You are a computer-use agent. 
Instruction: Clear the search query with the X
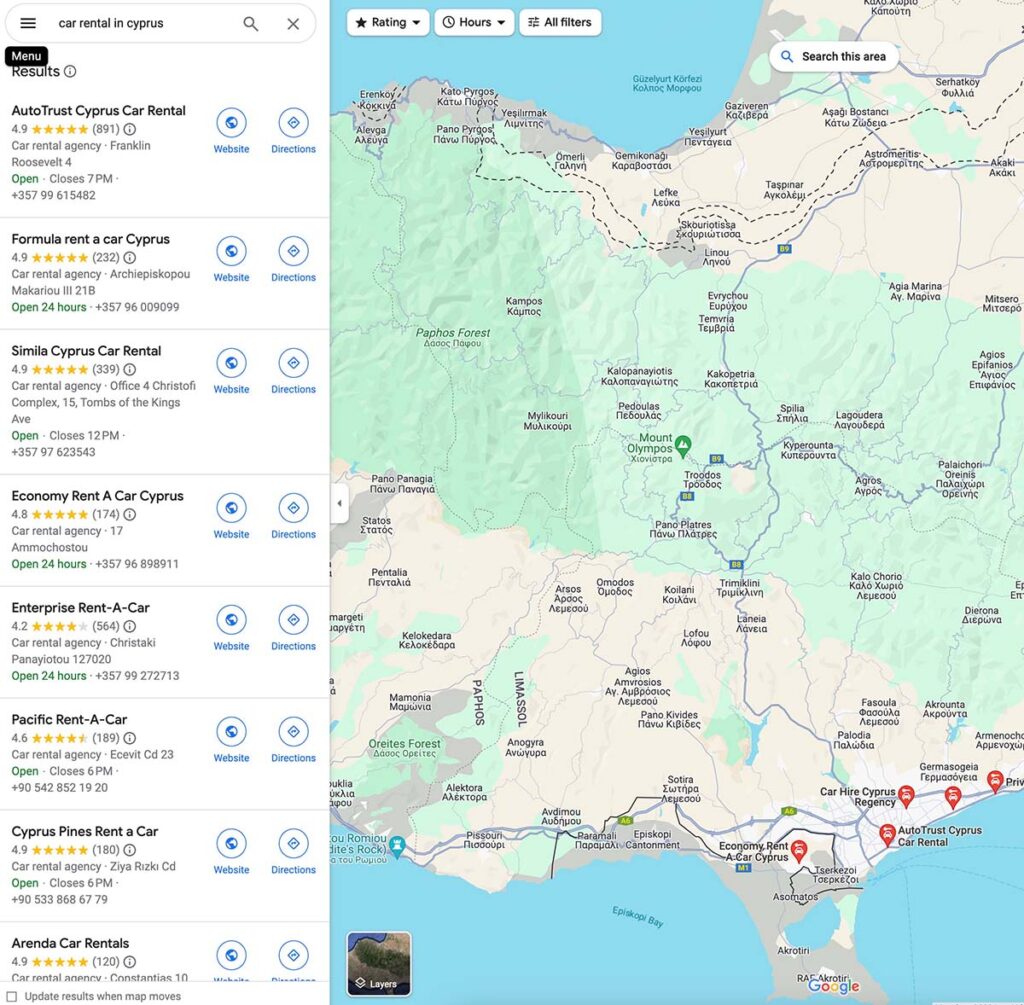293,23
